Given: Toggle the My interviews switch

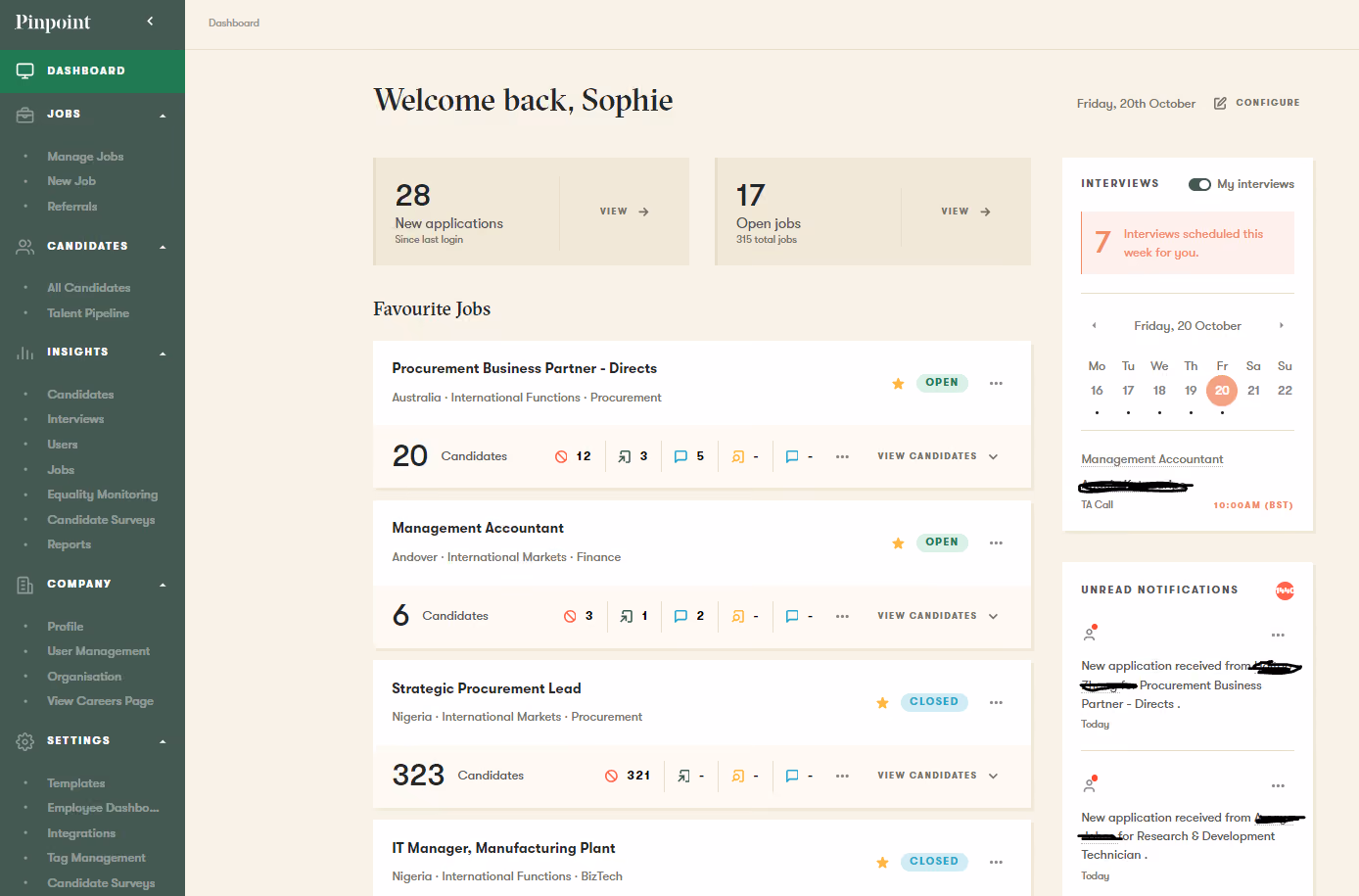Looking at the screenshot, I should (1199, 184).
